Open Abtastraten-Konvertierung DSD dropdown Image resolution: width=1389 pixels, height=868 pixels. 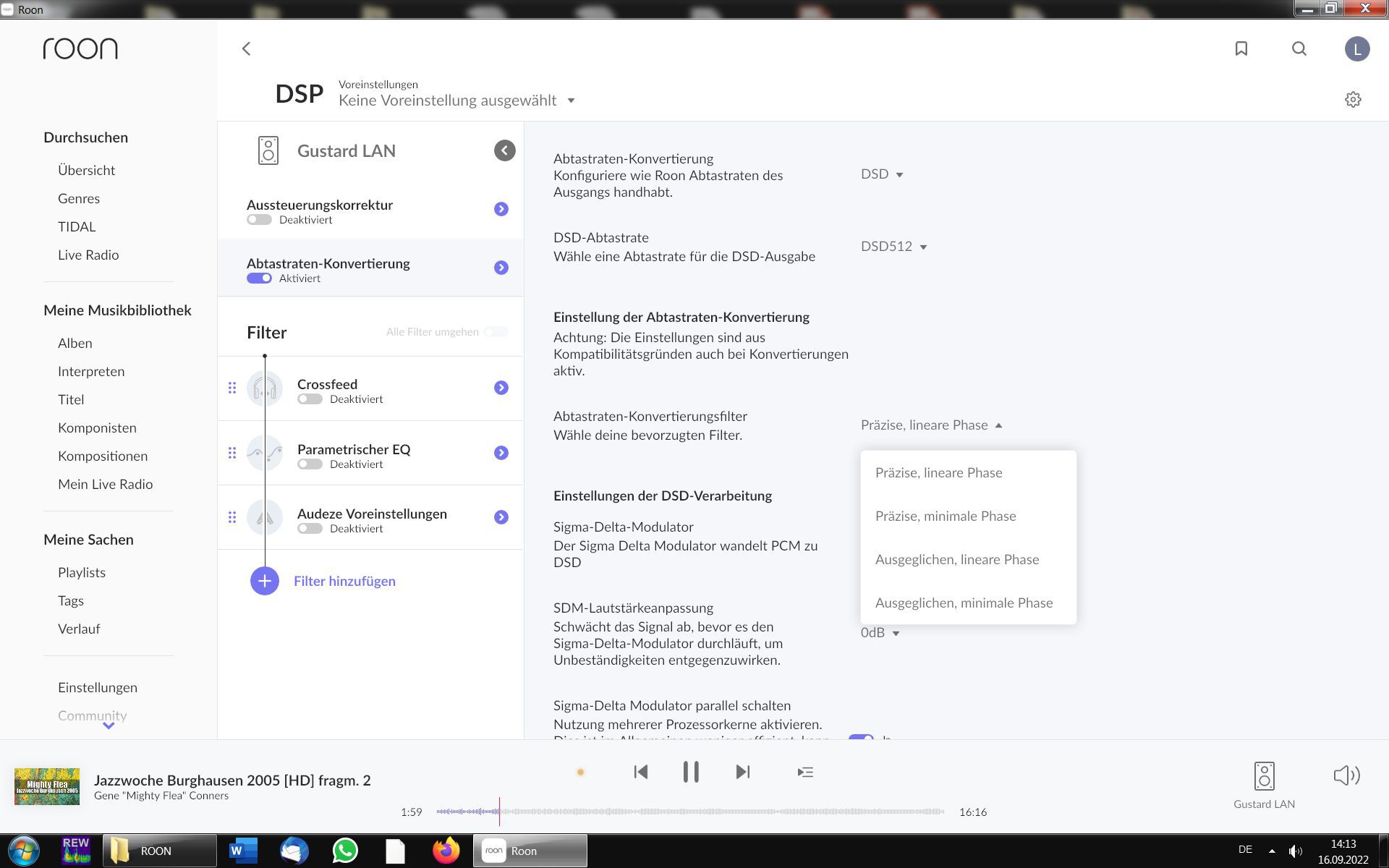click(882, 174)
